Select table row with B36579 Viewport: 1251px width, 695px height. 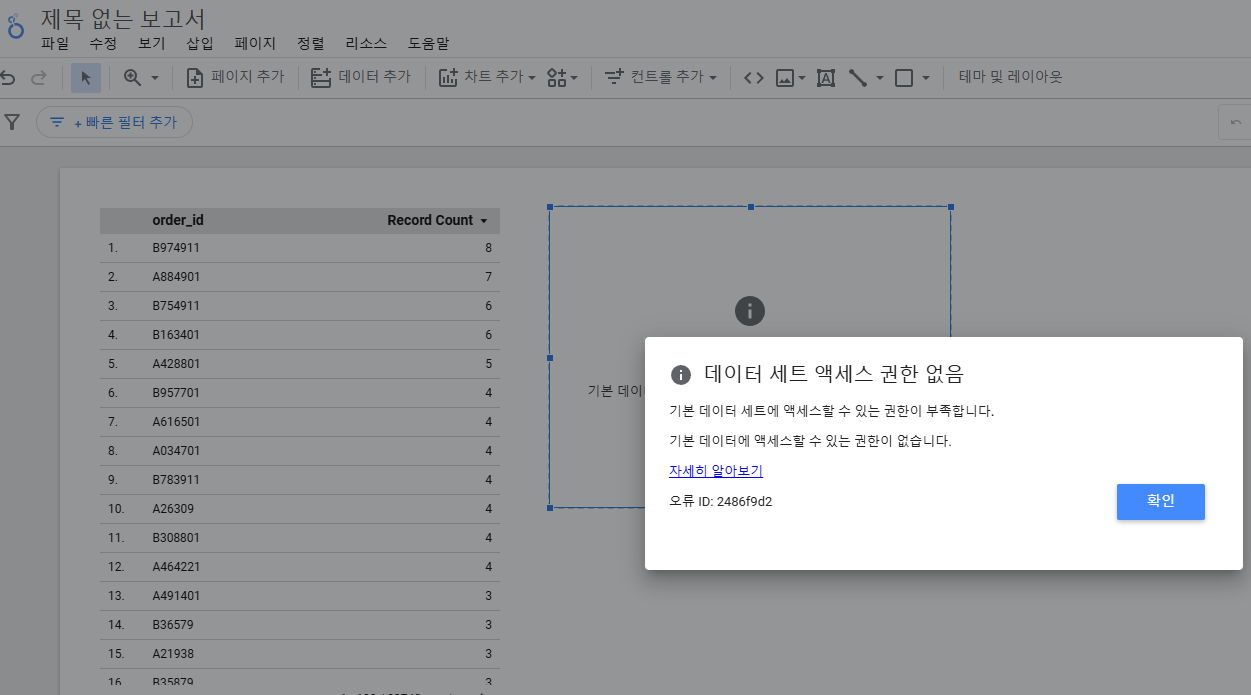point(300,625)
